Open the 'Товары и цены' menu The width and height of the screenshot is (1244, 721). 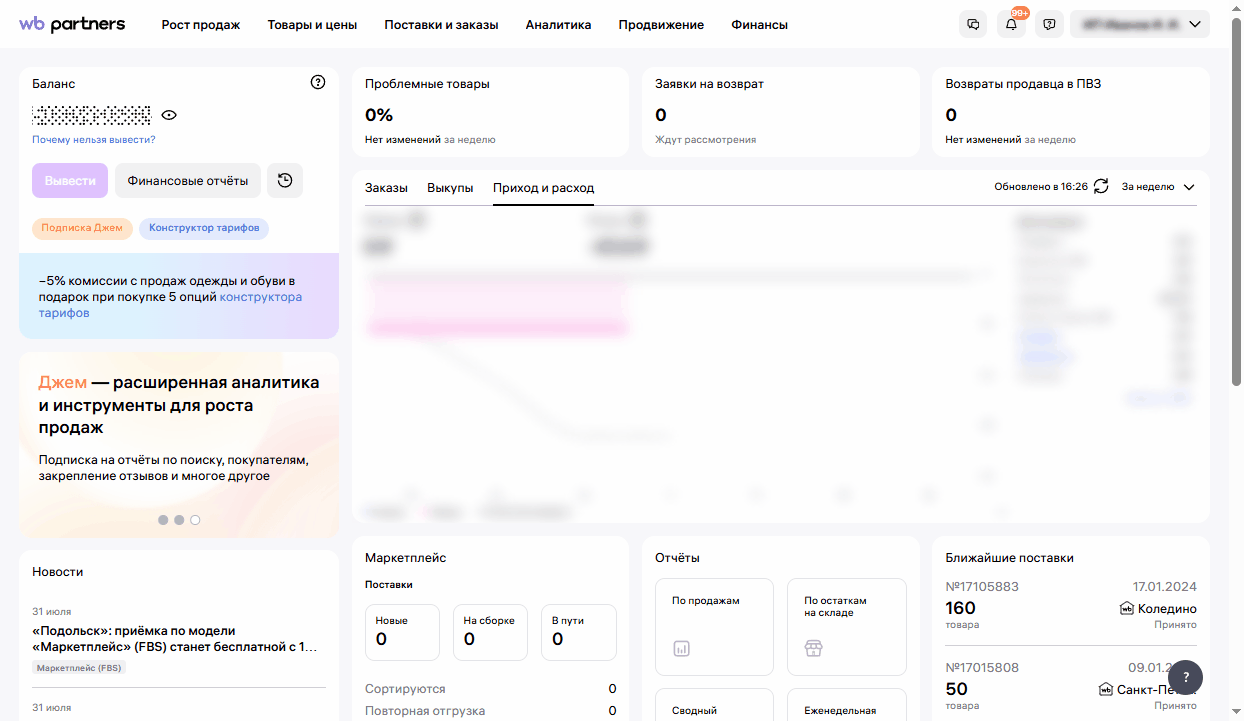pos(312,25)
